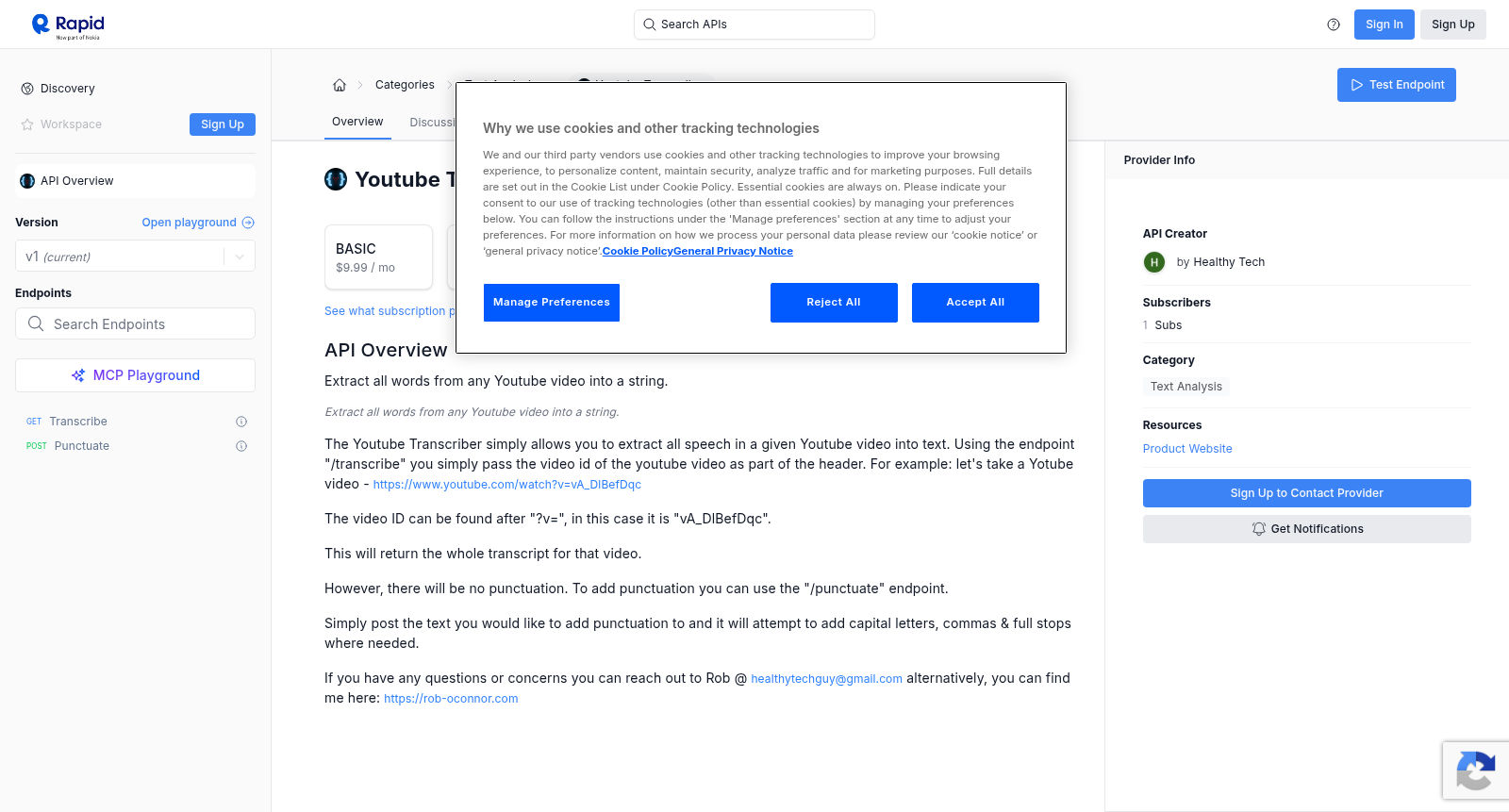Click Sign In button
This screenshot has height=812, width=1509.
pyautogui.click(x=1384, y=25)
